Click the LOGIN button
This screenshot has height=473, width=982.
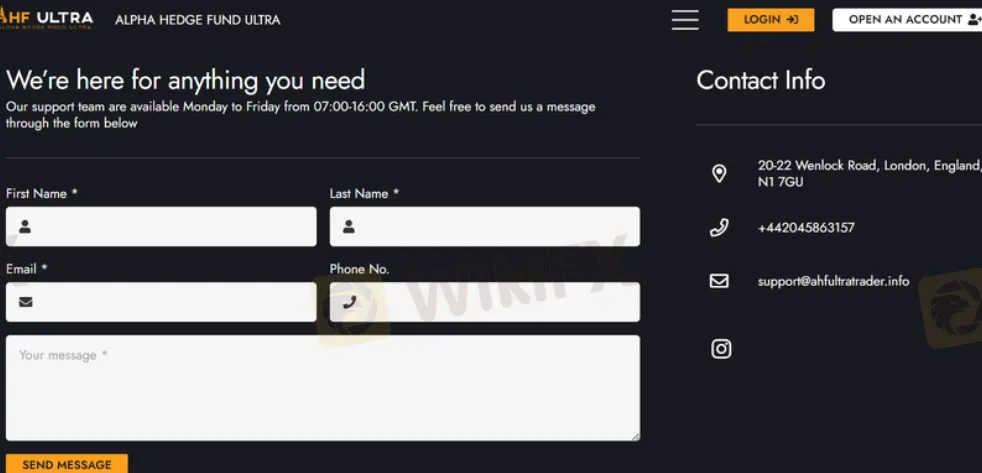pos(771,19)
